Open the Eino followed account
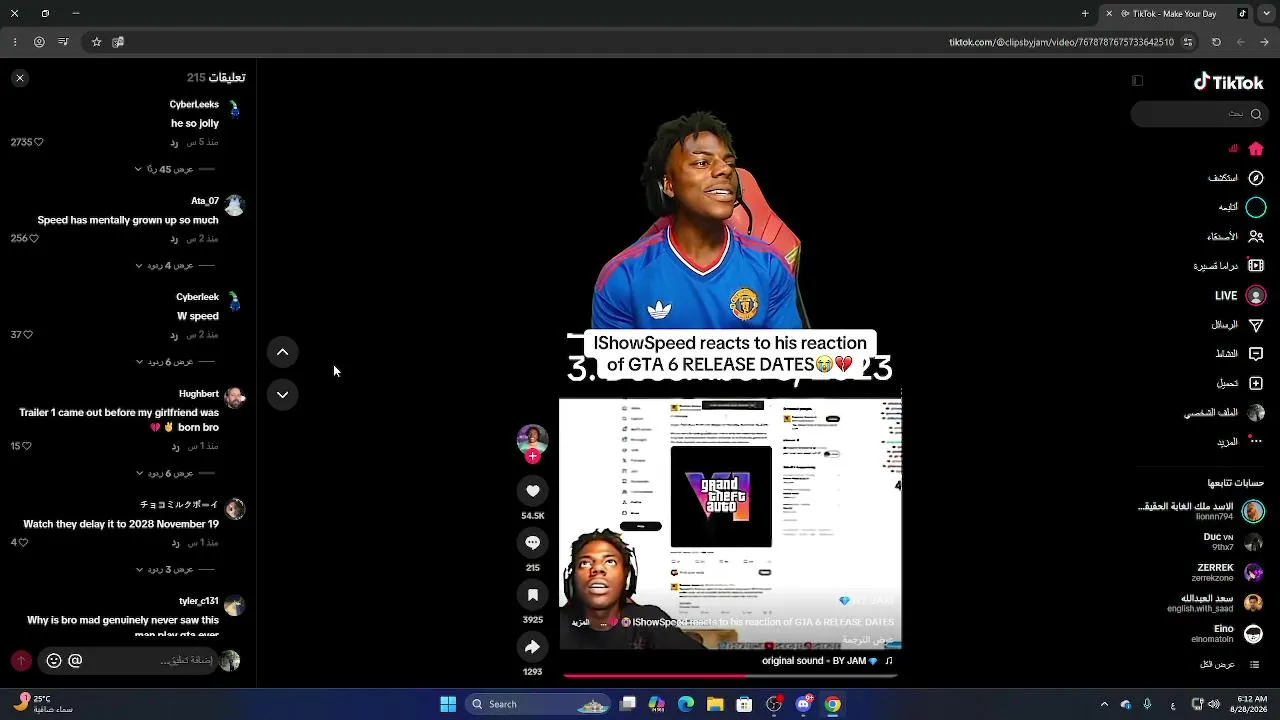 [1227, 633]
